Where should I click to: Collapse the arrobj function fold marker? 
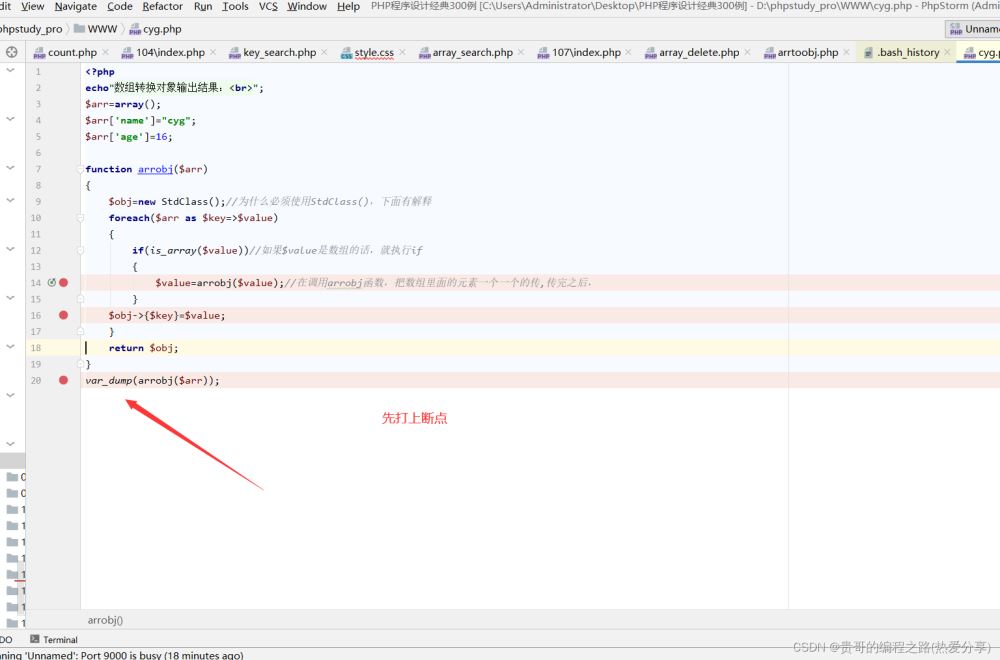(81, 169)
